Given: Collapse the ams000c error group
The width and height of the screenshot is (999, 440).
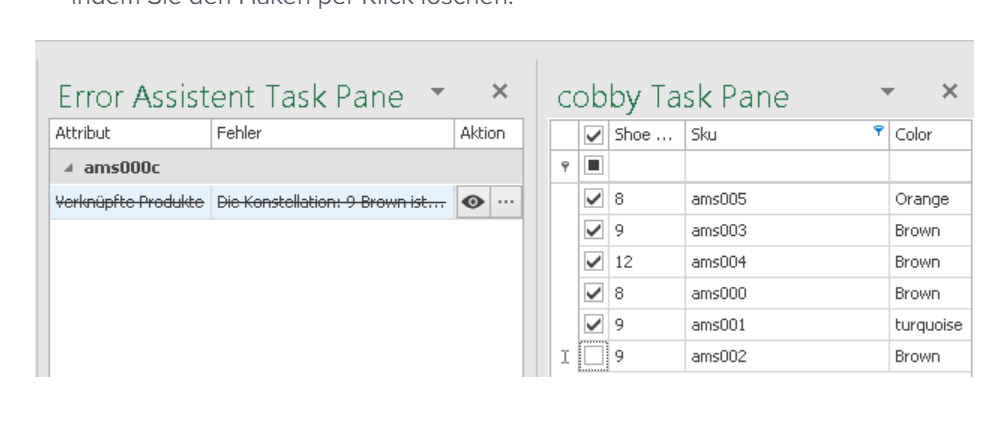Looking at the screenshot, I should pos(69,168).
